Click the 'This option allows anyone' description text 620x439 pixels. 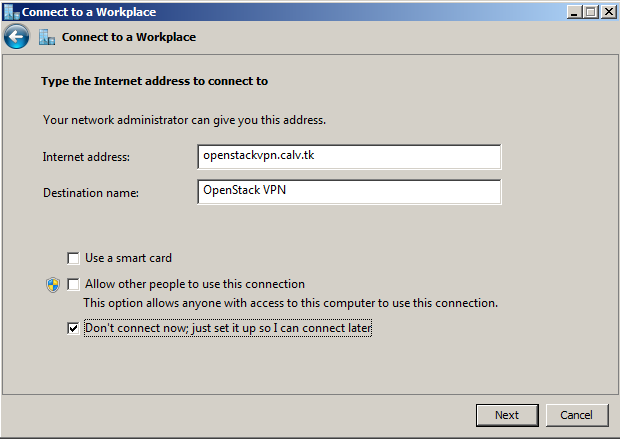pos(290,302)
